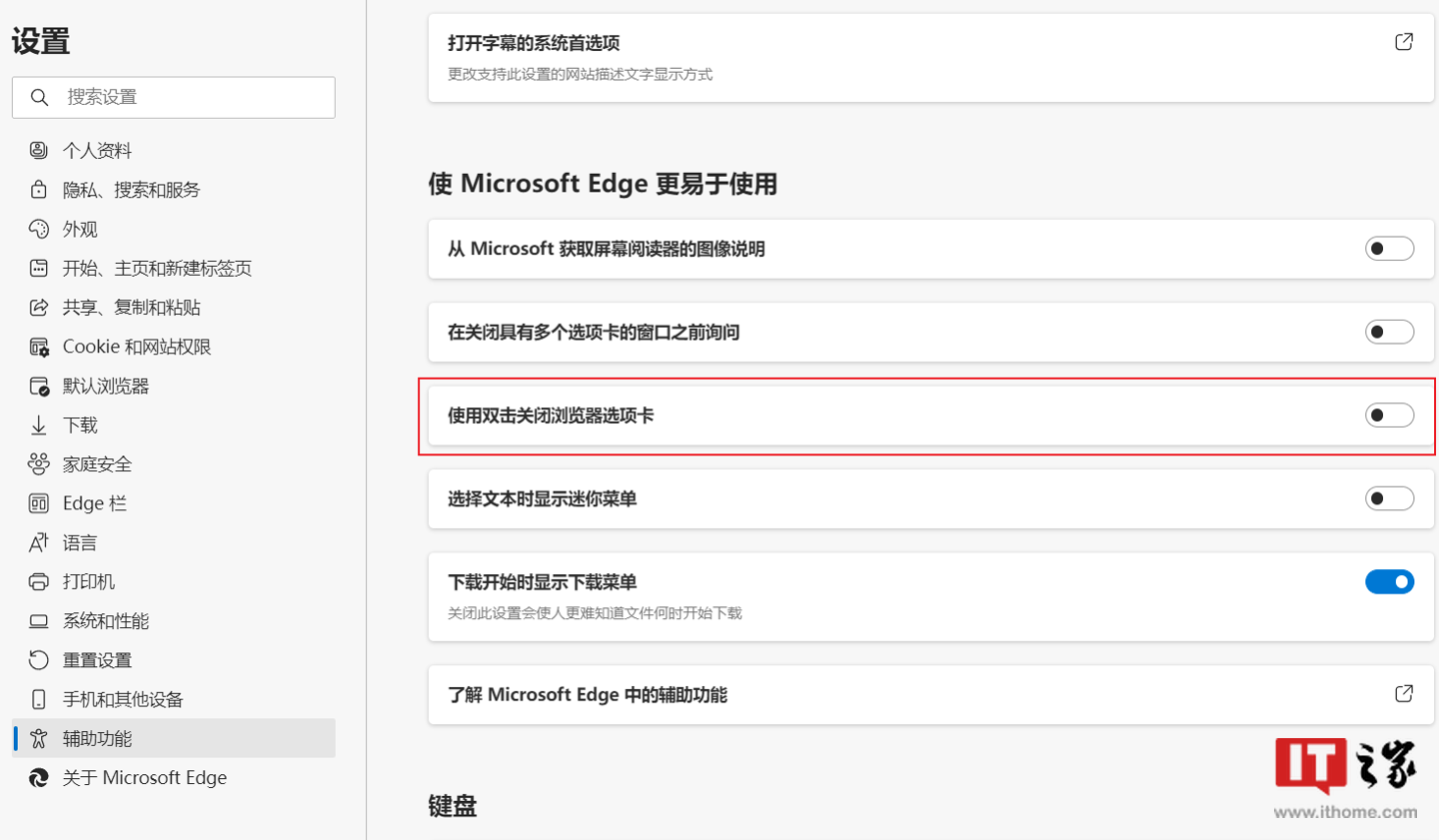Turn on 使用双击关闭浏览器选项卡 toggle
Screen dimensions: 1439x840
pos(1389,416)
